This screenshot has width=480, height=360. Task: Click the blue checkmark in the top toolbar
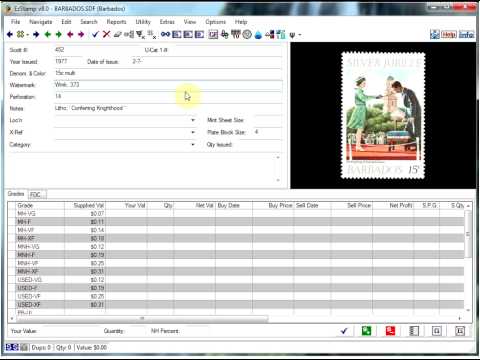coord(95,34)
